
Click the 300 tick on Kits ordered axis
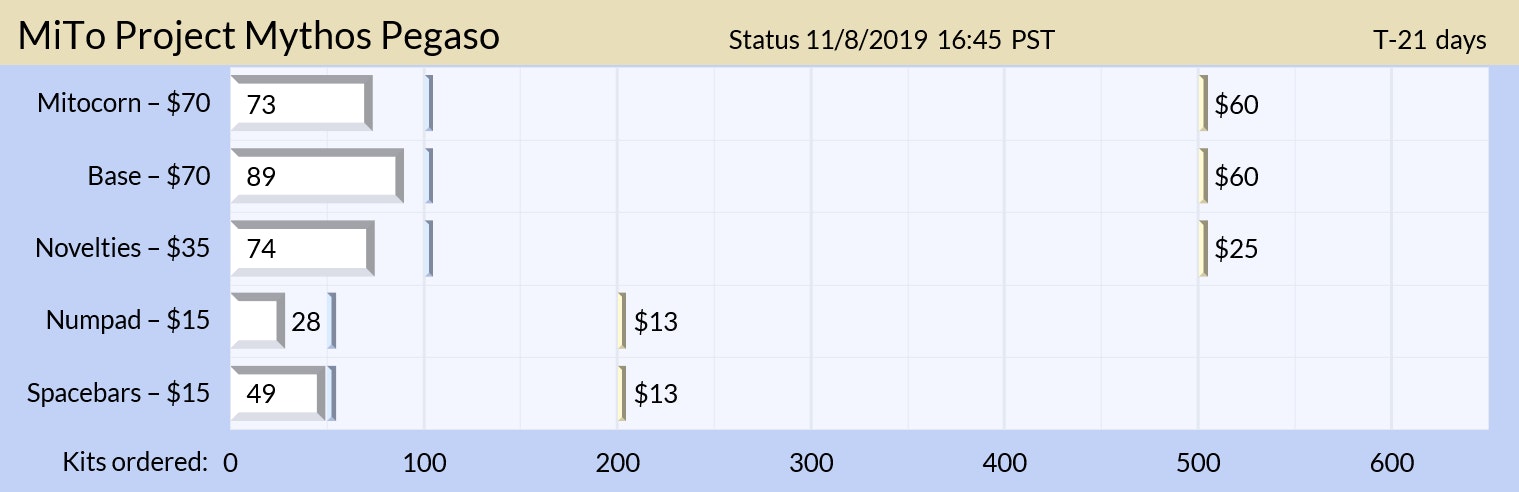coord(811,463)
